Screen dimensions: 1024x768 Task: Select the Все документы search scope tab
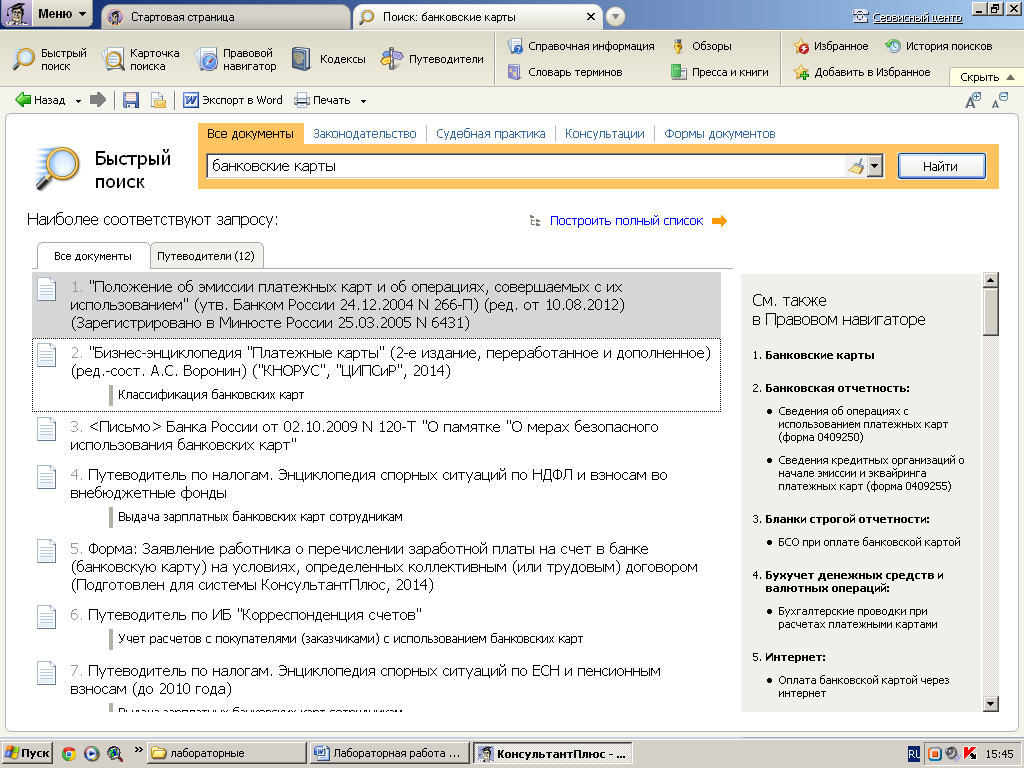coord(250,134)
